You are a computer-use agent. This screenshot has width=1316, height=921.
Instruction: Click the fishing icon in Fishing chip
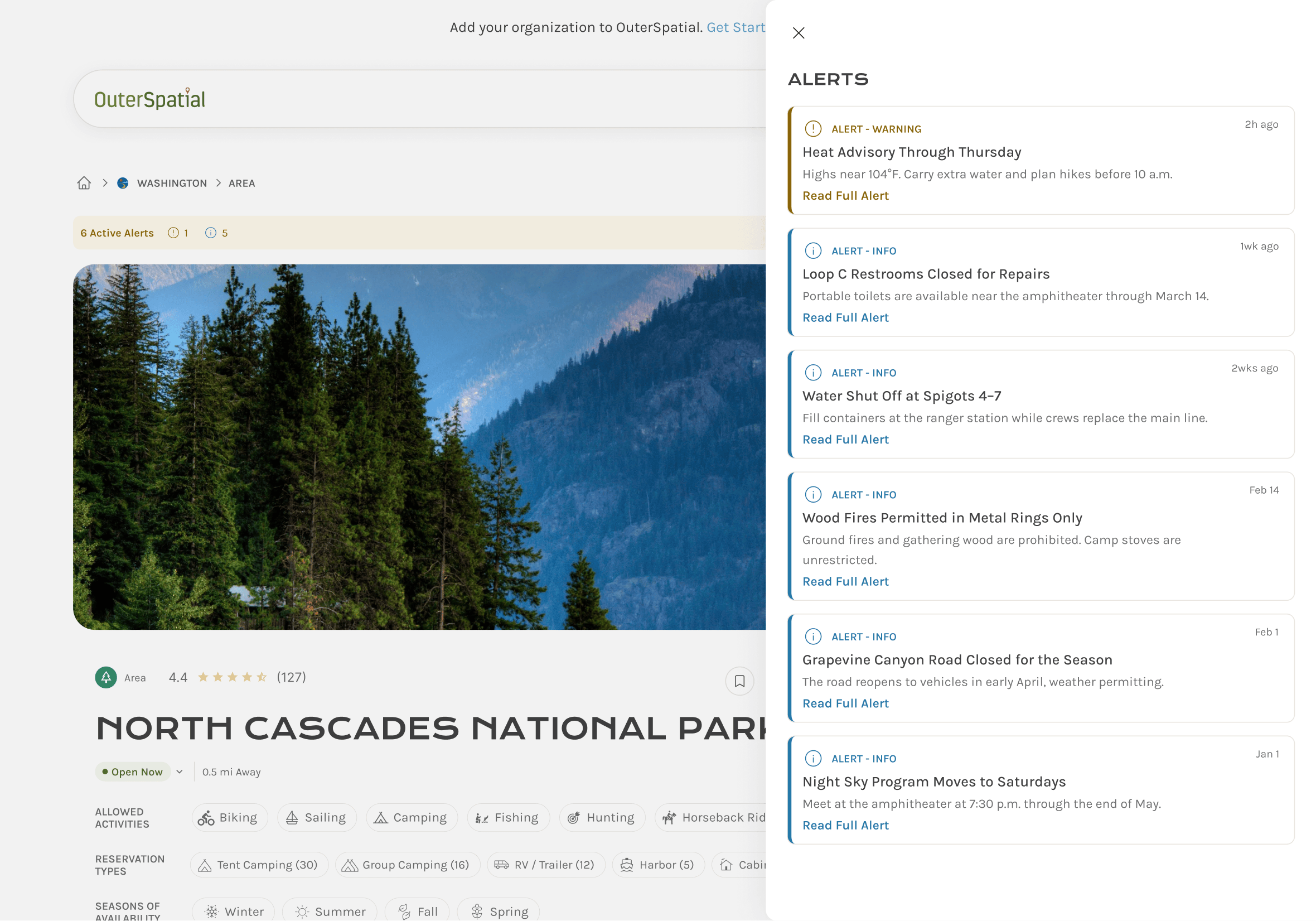click(x=481, y=818)
